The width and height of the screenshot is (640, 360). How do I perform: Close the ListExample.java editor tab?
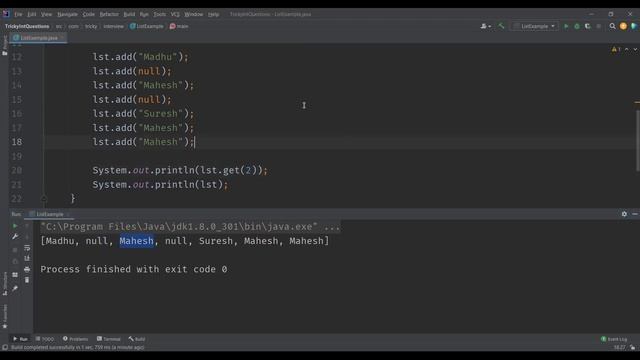(x=63, y=38)
